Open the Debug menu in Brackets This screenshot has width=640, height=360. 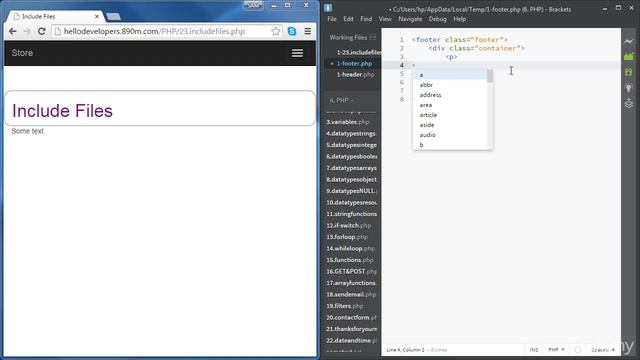pos(438,19)
